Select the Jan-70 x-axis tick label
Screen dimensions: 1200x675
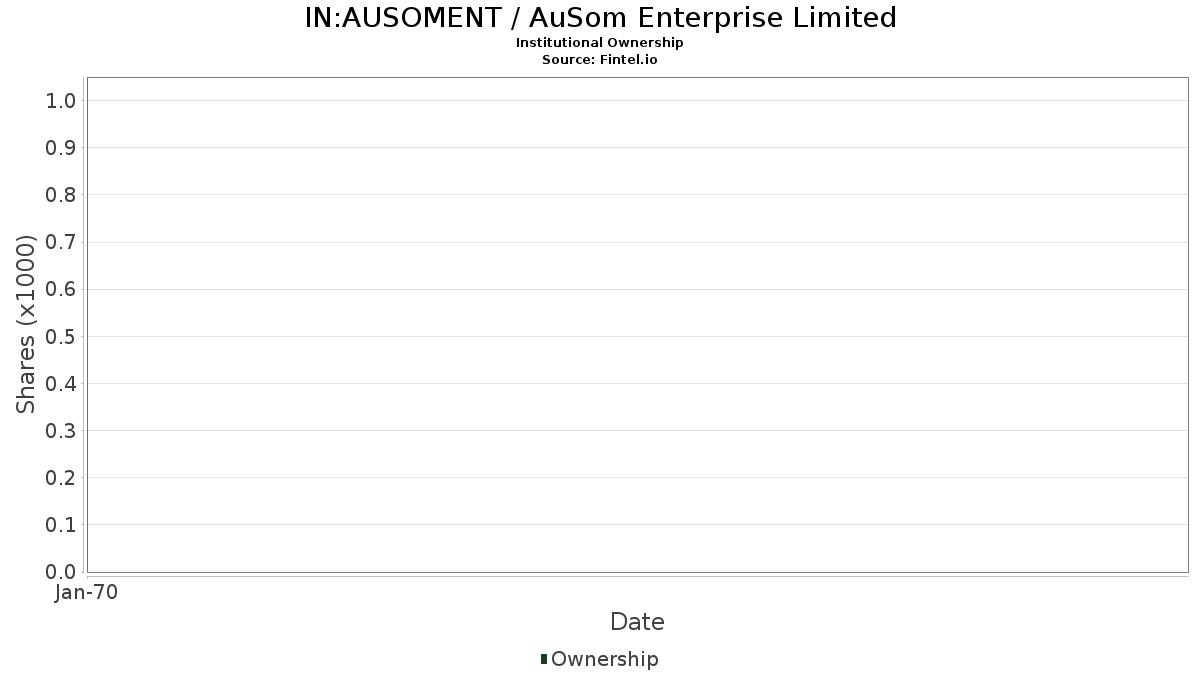87,593
